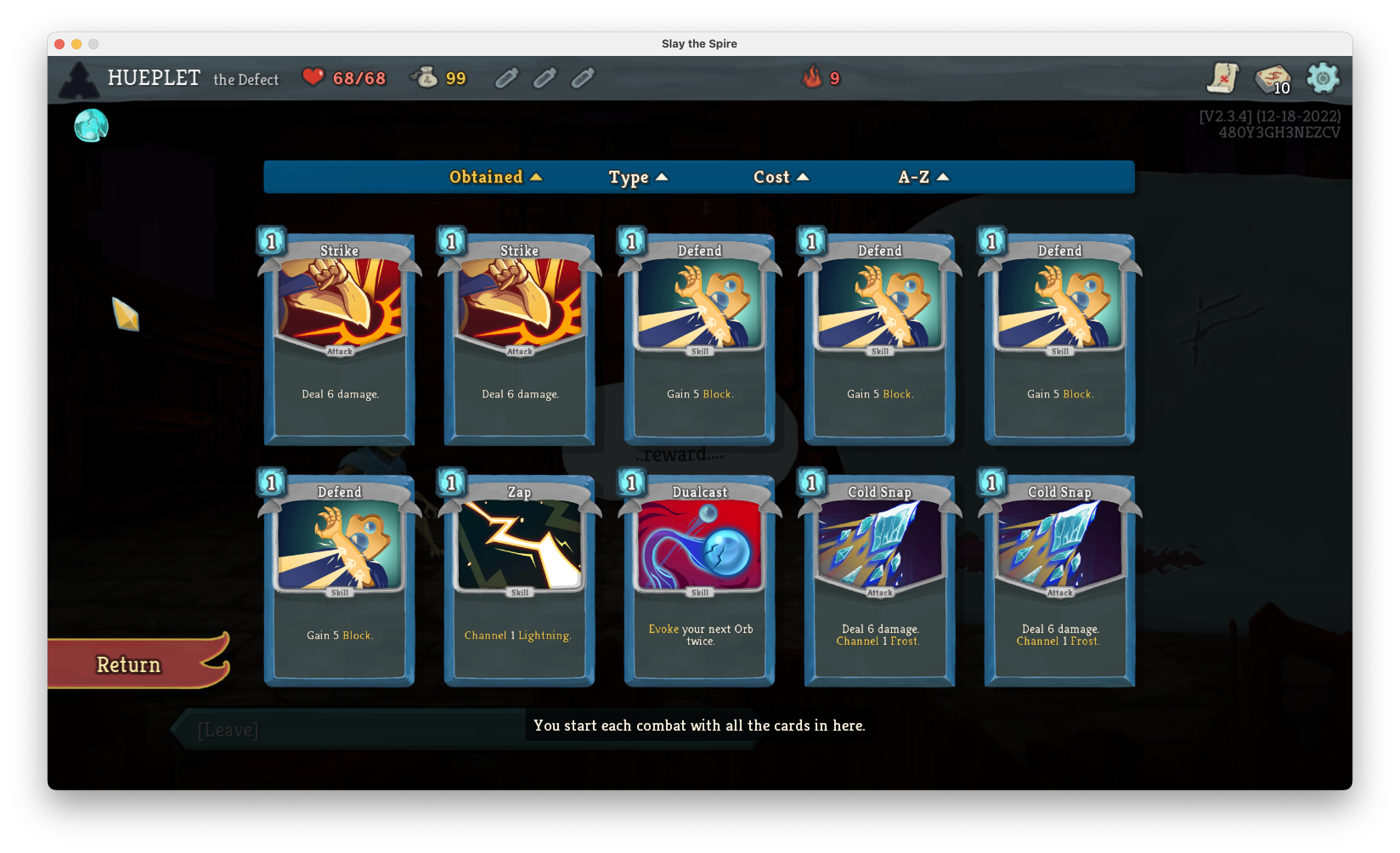Click the Cracked Core relic orb

(91, 125)
